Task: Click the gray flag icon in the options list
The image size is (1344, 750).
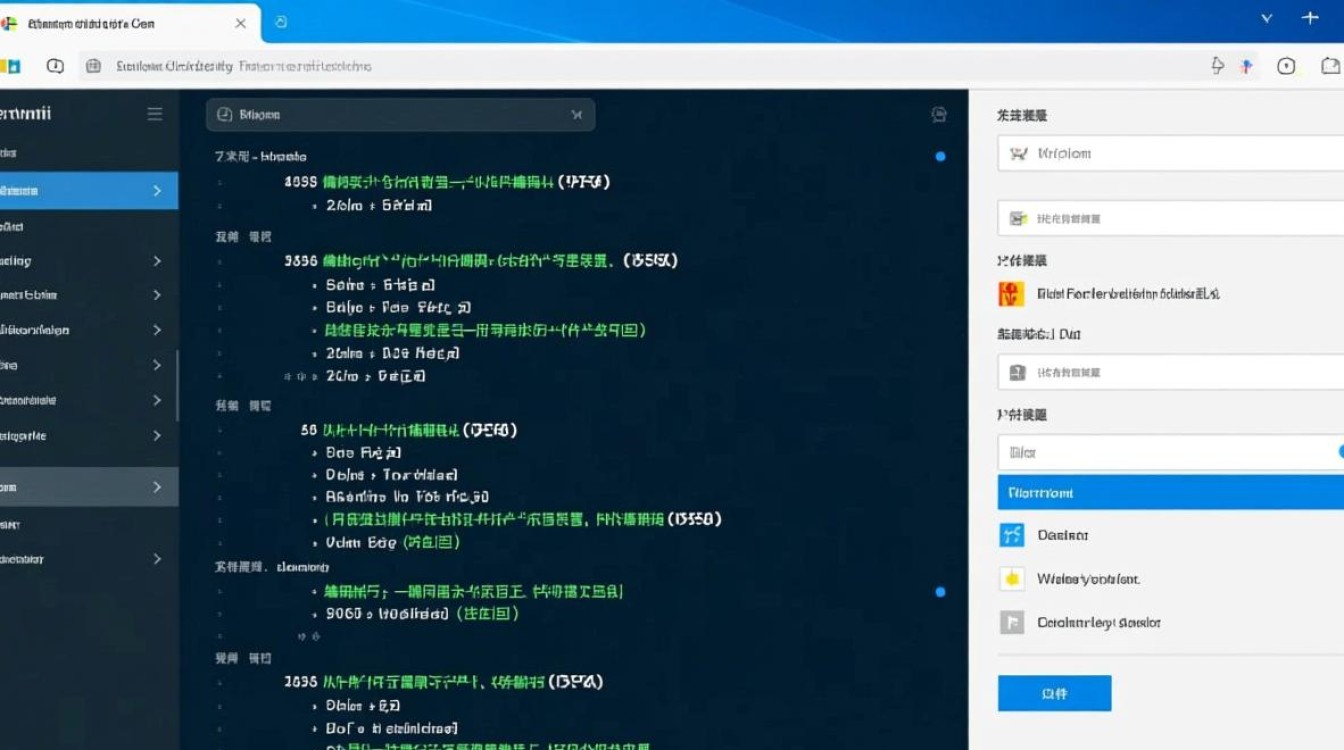Action: (1012, 623)
